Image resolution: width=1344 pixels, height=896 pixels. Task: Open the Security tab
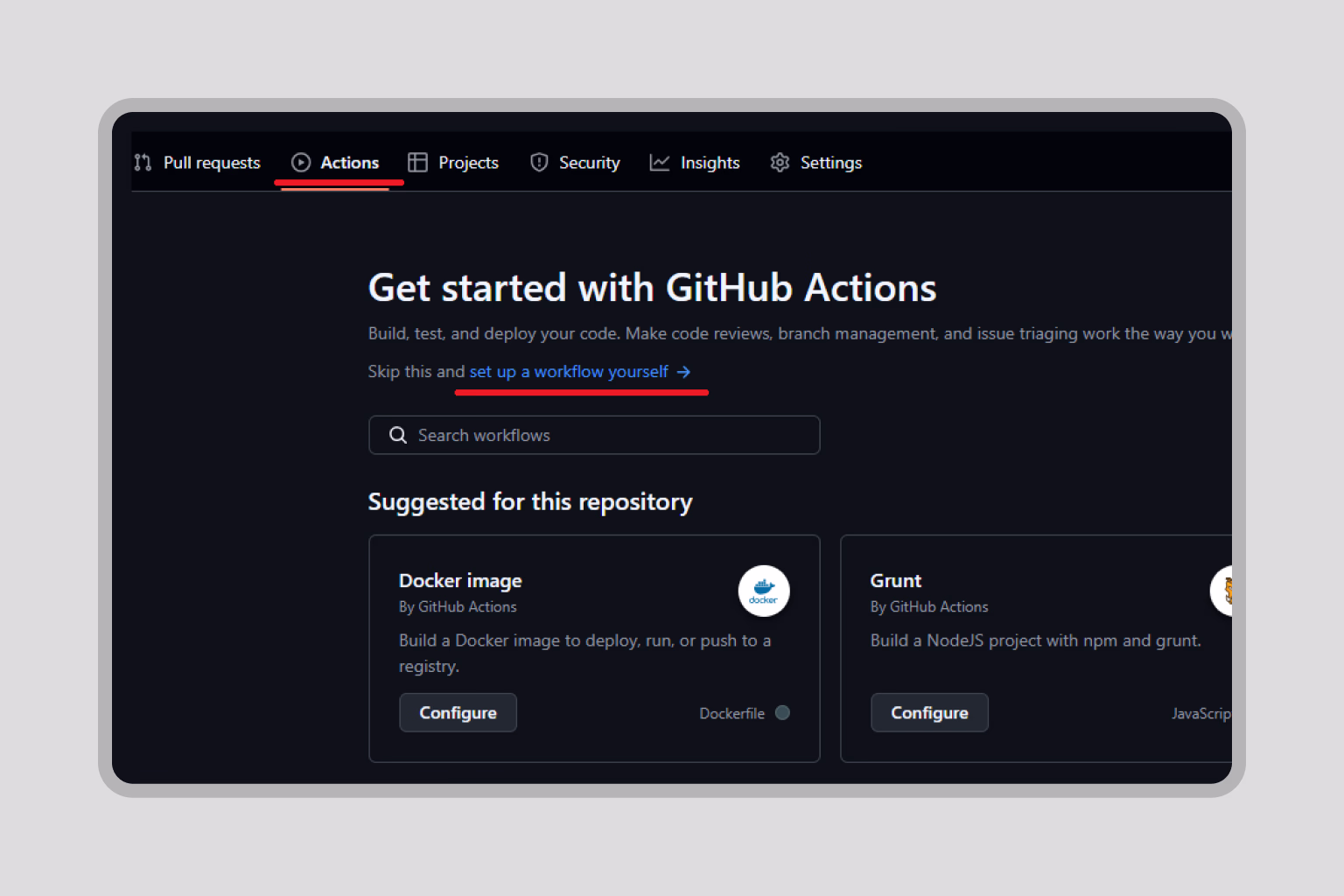point(575,163)
